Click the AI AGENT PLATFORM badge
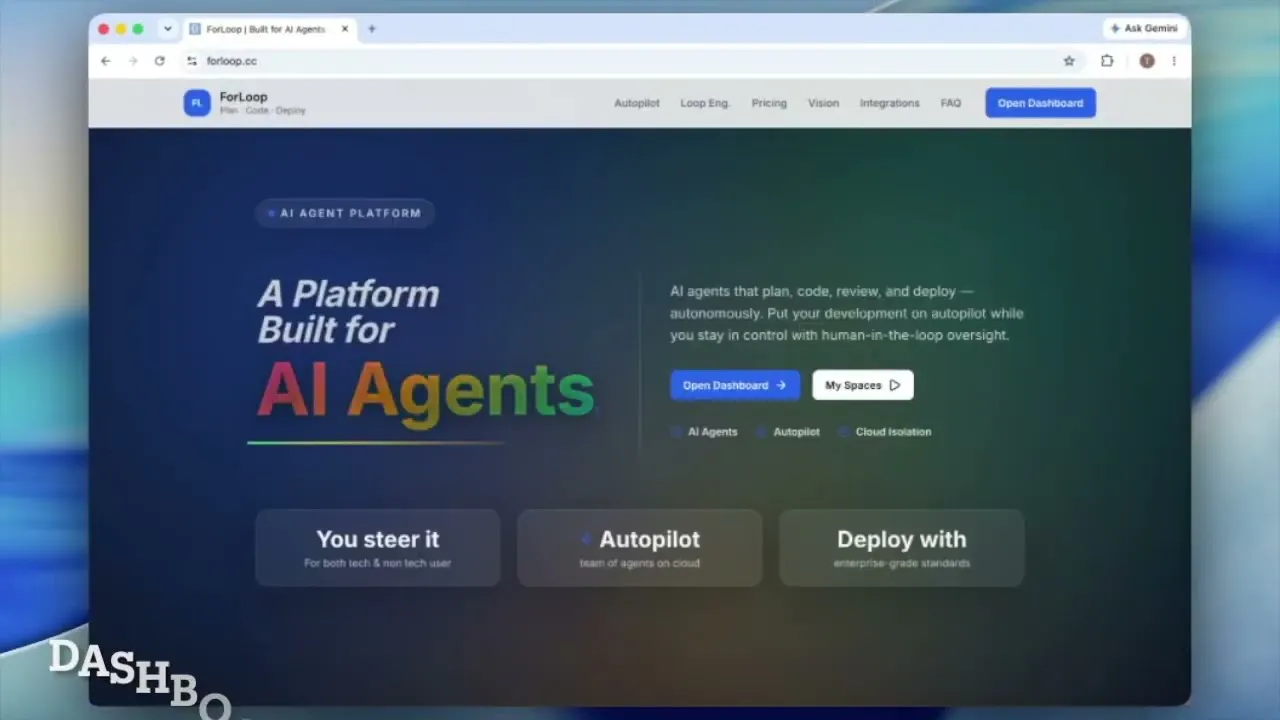This screenshot has height=720, width=1280. (x=345, y=213)
